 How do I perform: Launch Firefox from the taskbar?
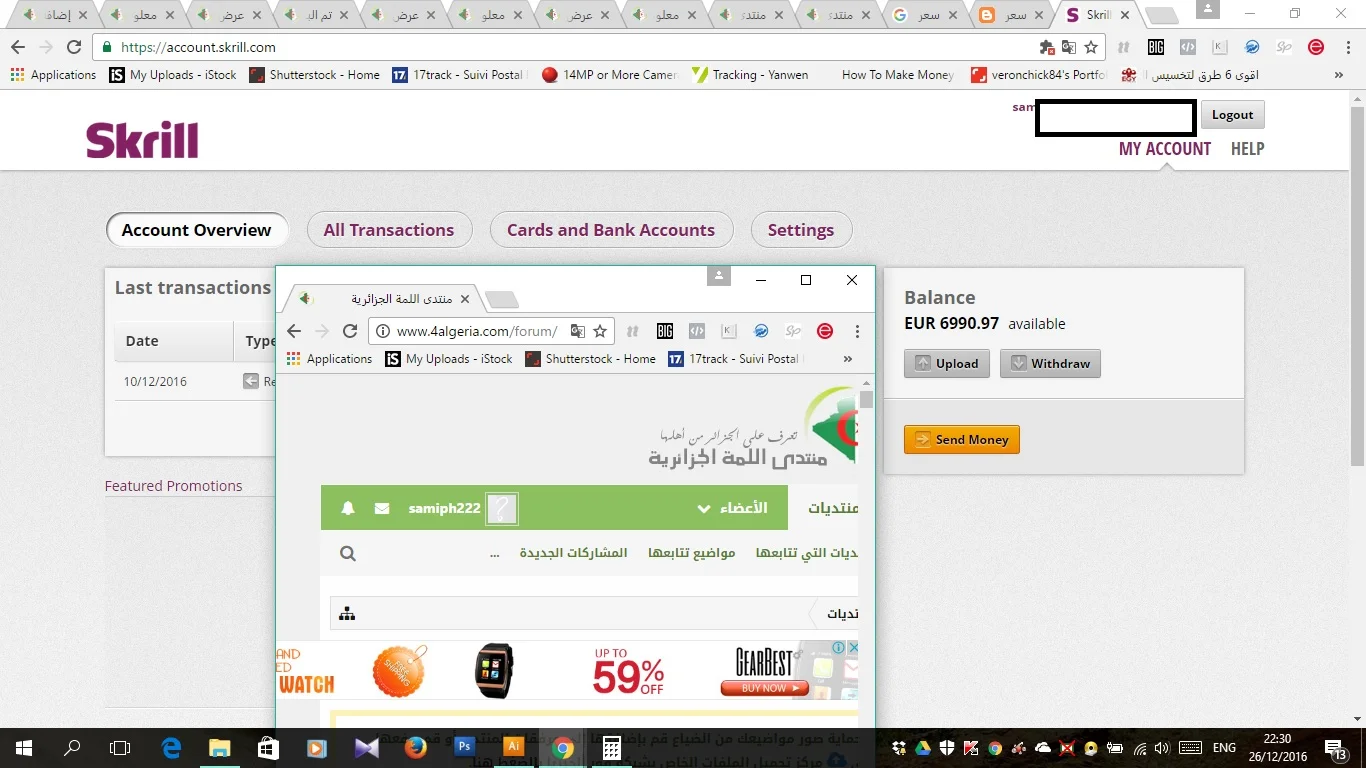point(415,747)
